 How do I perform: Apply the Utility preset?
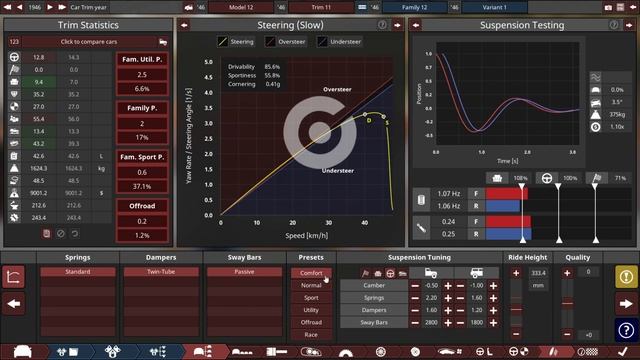pos(311,310)
